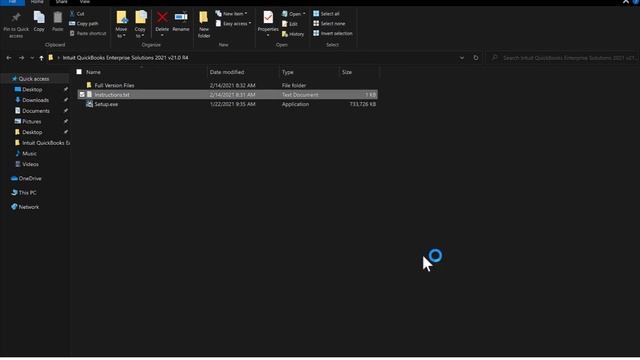Go up one folder level
Screen dimensions: 640x360
point(41,58)
